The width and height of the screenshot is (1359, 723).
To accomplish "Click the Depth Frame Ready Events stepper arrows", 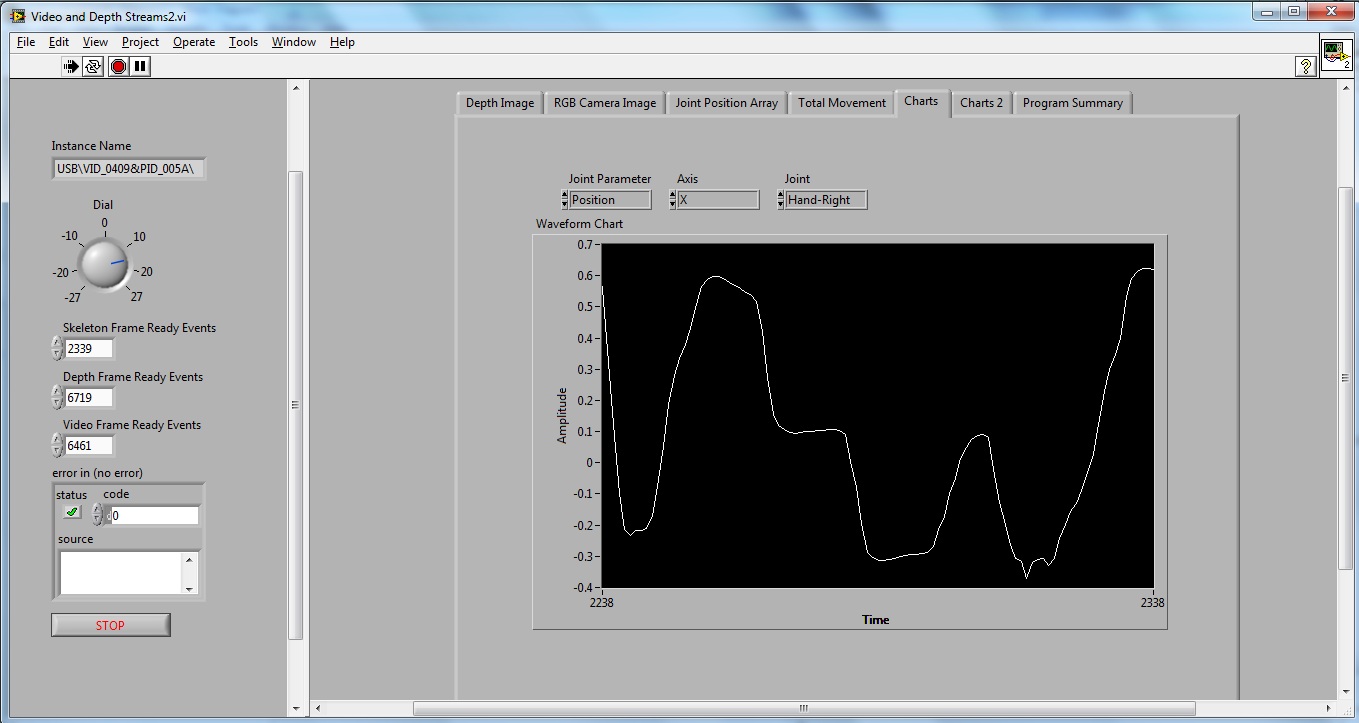I will 56,397.
